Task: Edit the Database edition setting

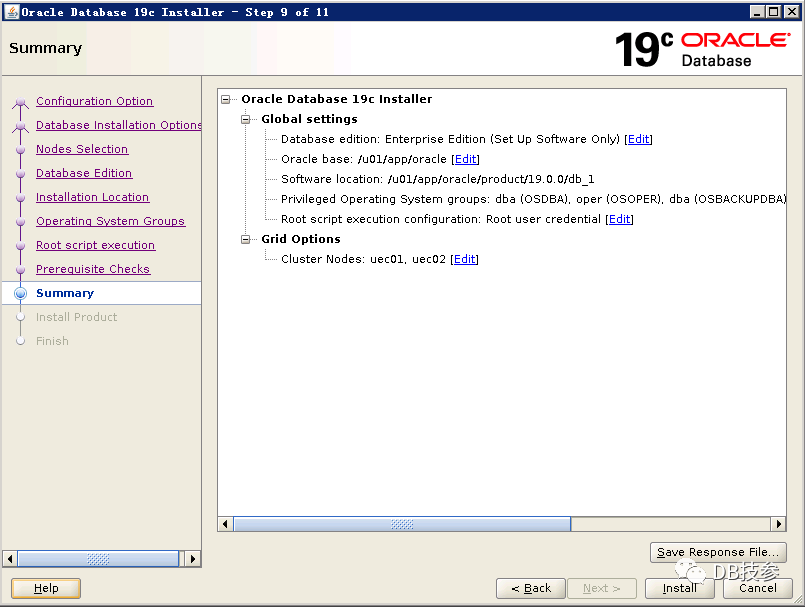Action: tap(638, 139)
